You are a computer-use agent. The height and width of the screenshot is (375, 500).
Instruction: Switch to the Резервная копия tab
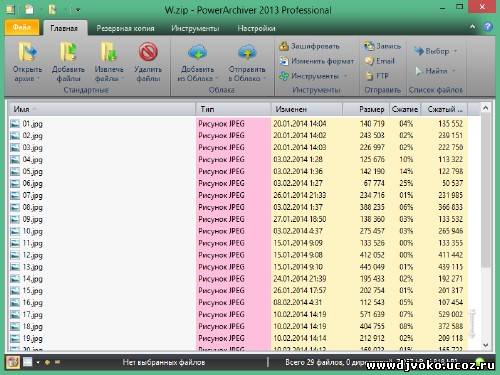pos(125,28)
